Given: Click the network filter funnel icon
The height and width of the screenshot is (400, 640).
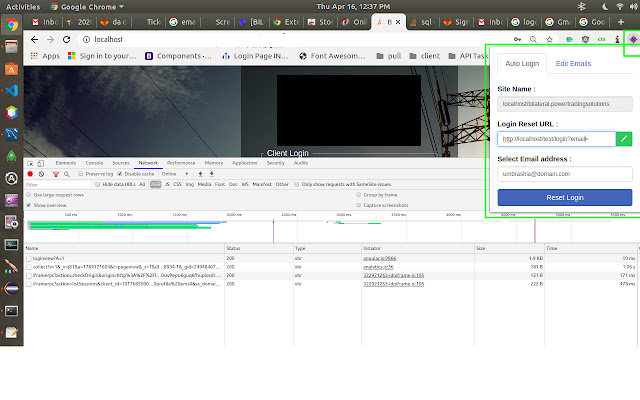Looking at the screenshot, I should point(54,174).
